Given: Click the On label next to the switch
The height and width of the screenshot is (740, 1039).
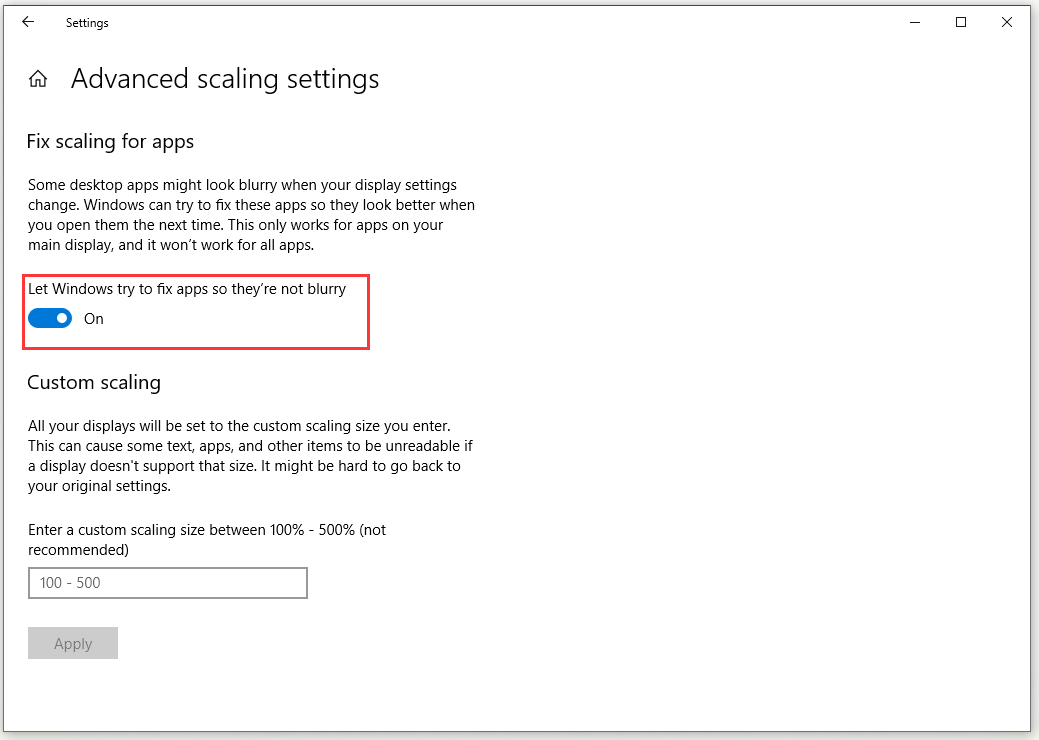Looking at the screenshot, I should click(93, 318).
